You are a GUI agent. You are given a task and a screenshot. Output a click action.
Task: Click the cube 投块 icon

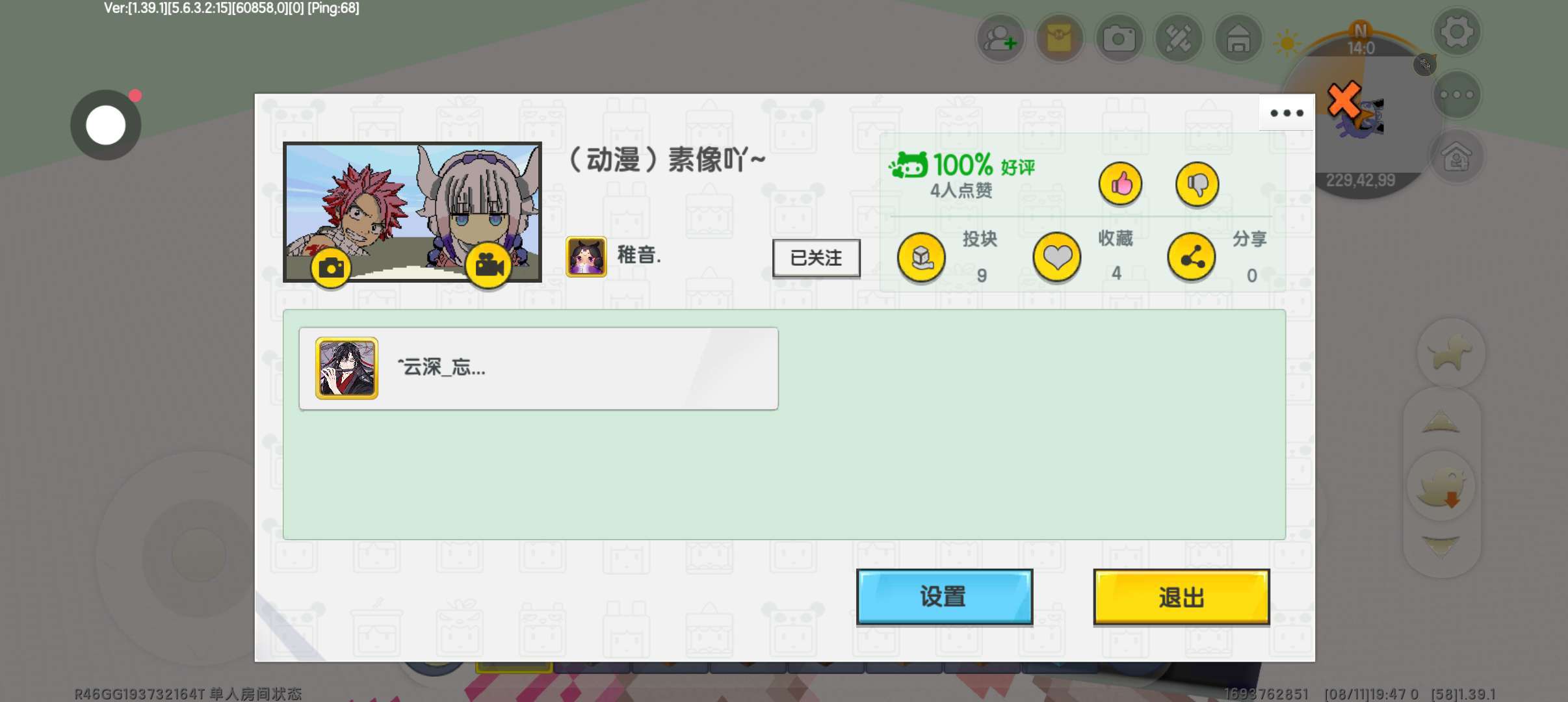(921, 257)
